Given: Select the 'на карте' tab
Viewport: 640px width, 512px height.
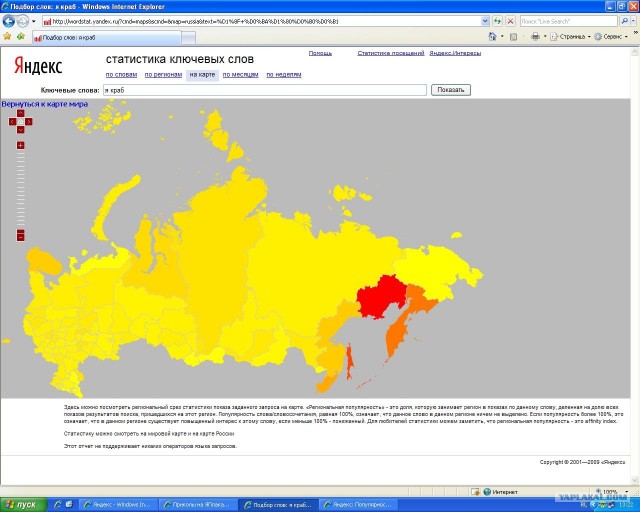Looking at the screenshot, I should point(202,75).
